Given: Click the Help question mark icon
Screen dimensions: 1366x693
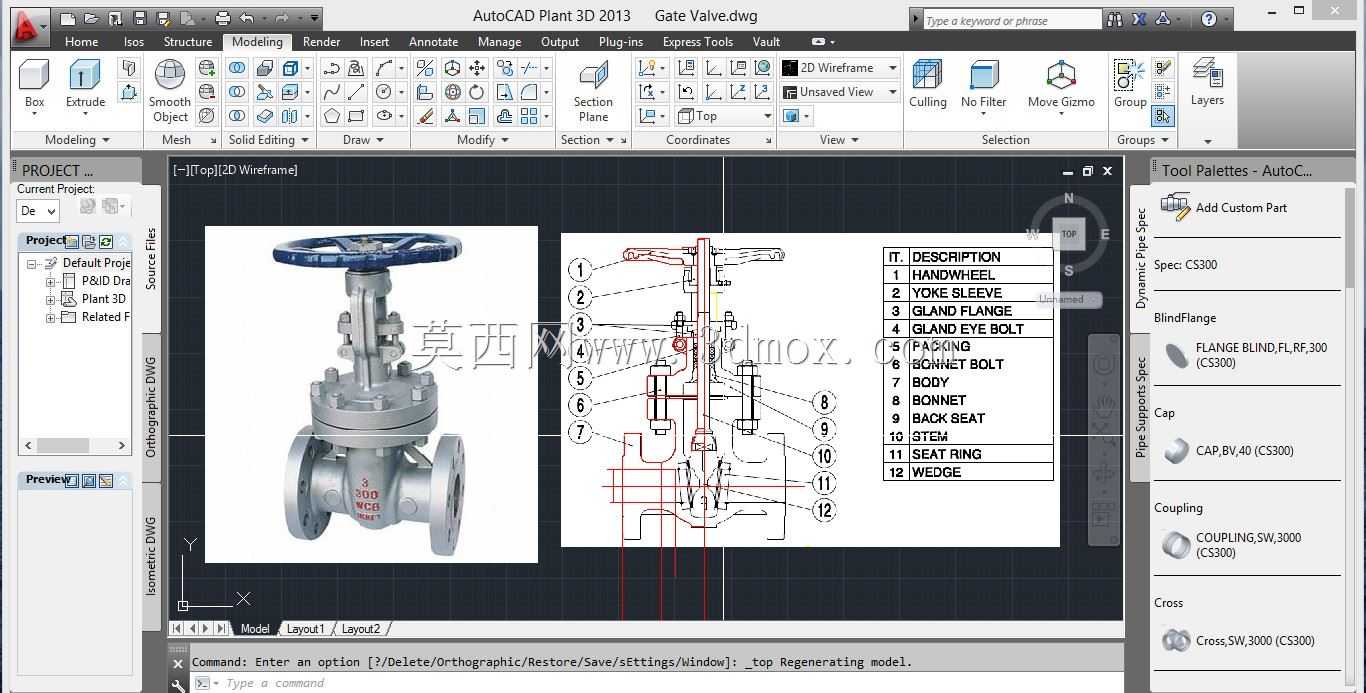Looking at the screenshot, I should (x=1209, y=19).
